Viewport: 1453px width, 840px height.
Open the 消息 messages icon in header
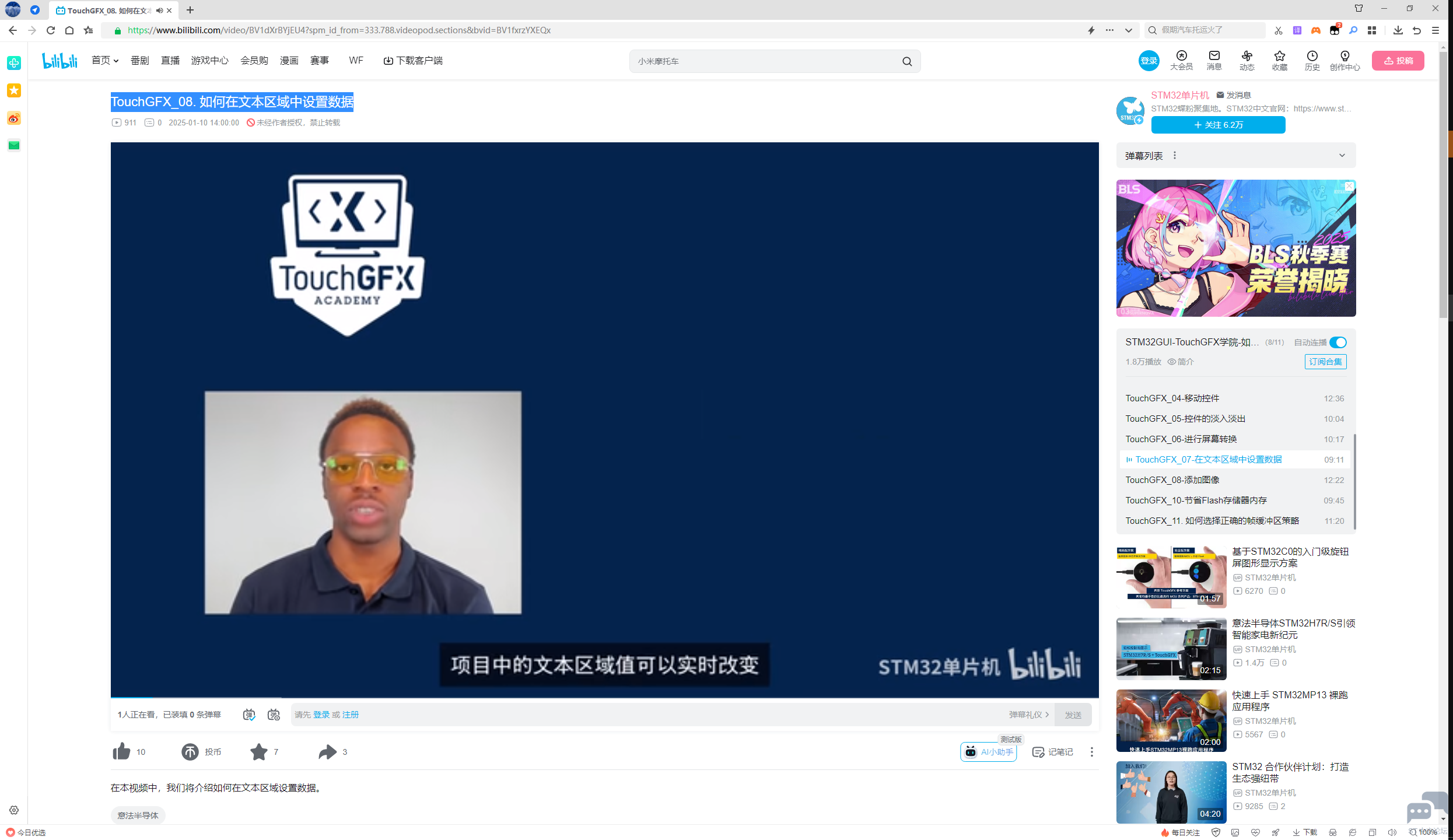pos(1214,60)
